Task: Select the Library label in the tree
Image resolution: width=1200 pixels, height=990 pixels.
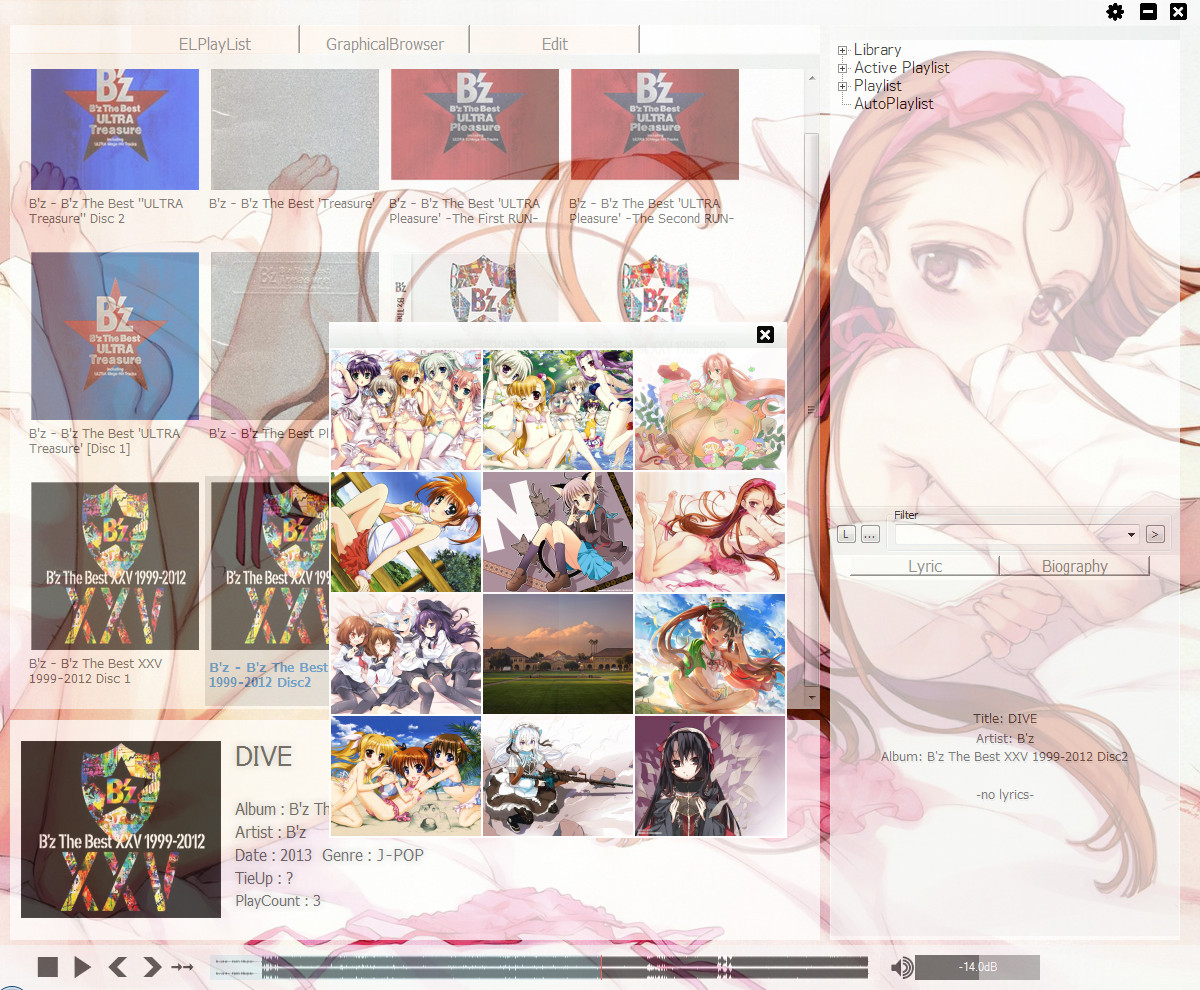Action: tap(877, 50)
